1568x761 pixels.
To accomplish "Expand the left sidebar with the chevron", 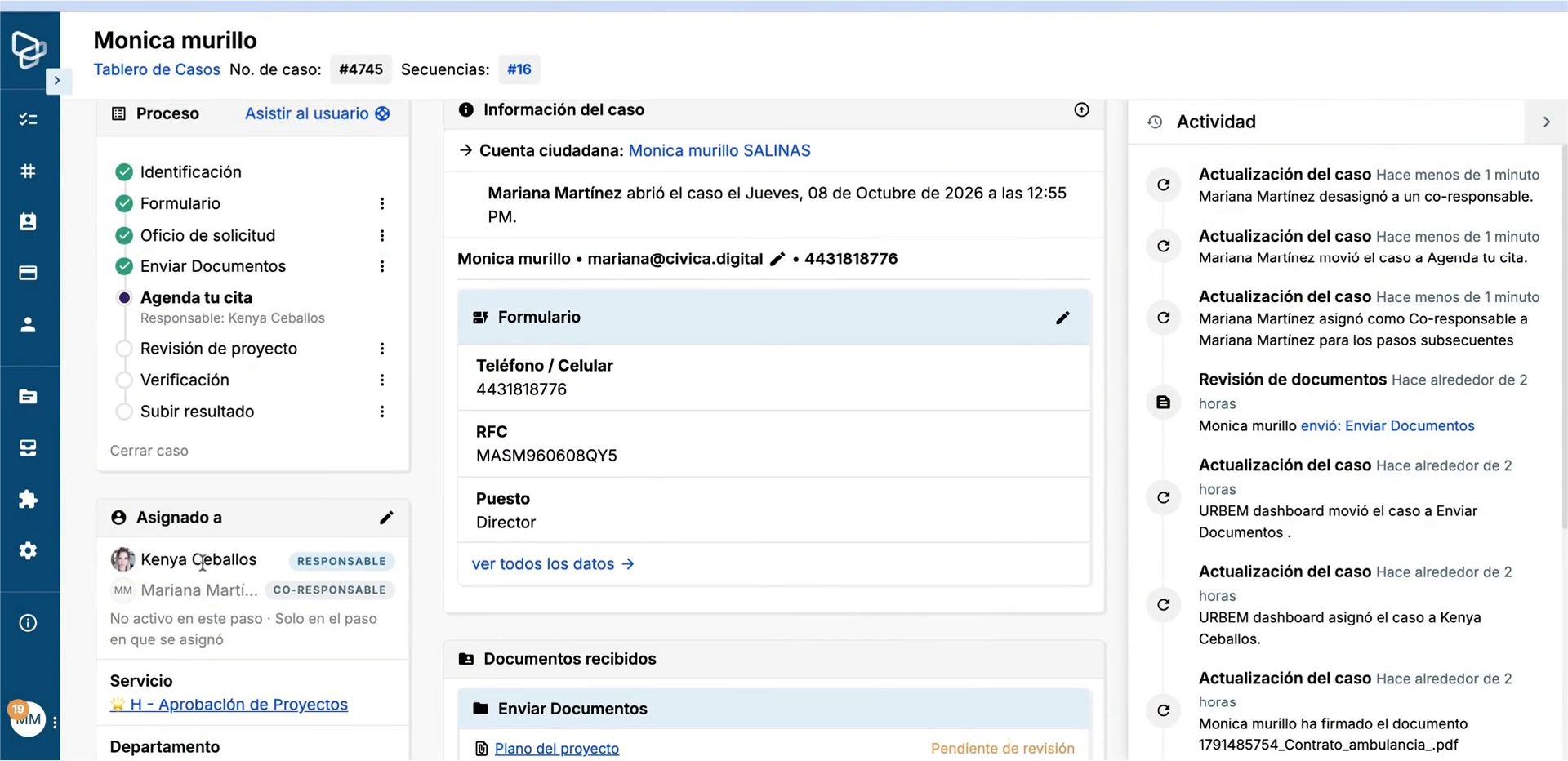I will tap(57, 80).
